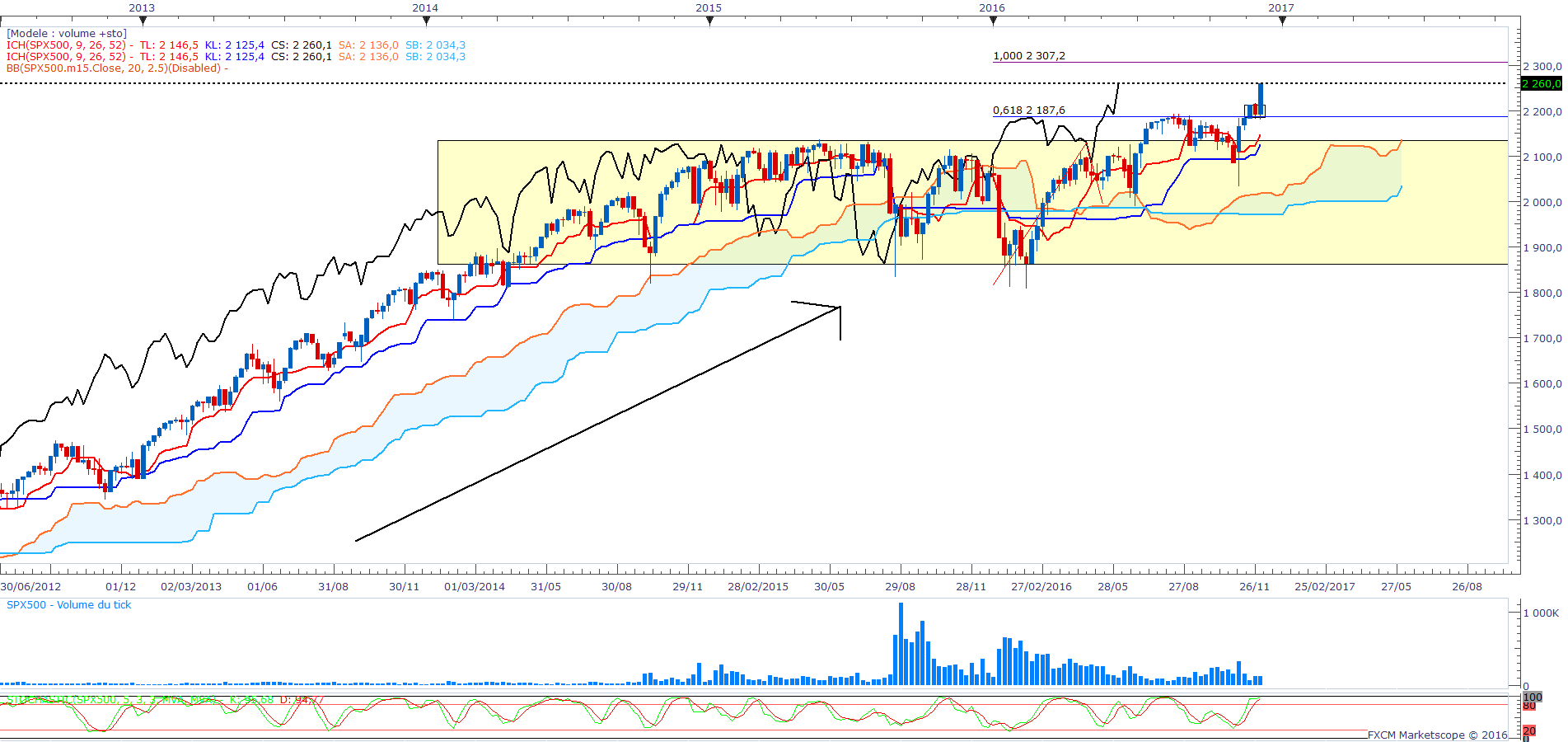Click the 29/11 date axis label
1568x742 pixels.
coord(688,587)
